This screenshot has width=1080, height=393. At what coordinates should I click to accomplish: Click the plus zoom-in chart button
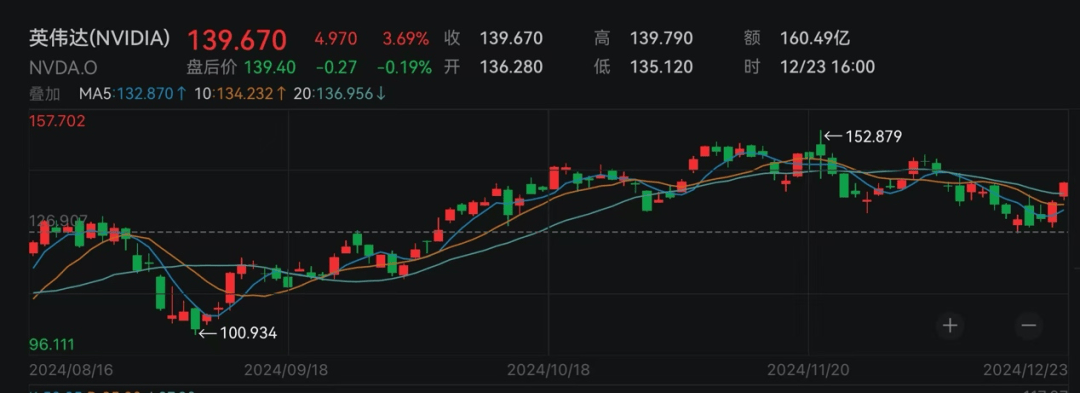coord(951,326)
